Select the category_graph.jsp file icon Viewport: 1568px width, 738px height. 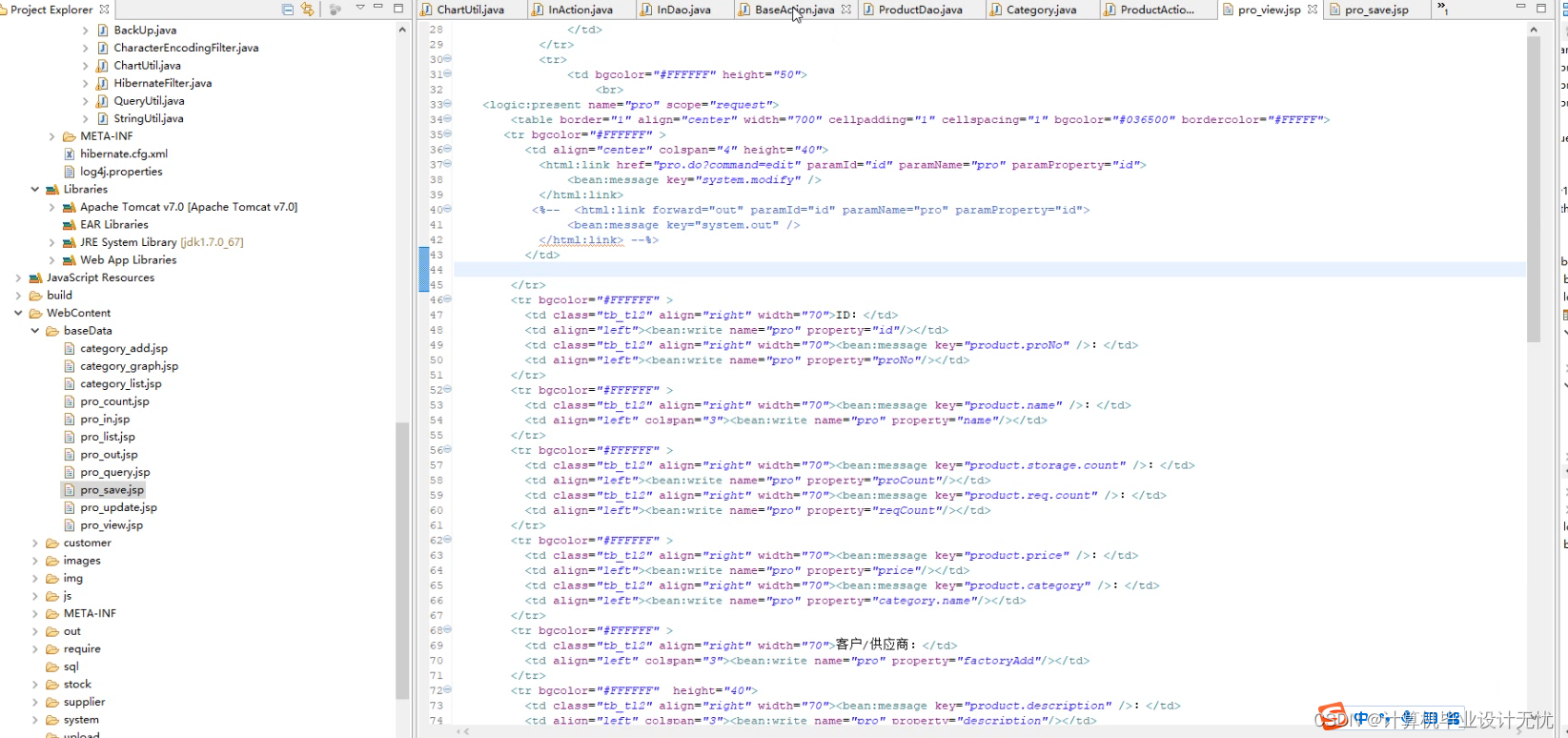click(x=69, y=366)
